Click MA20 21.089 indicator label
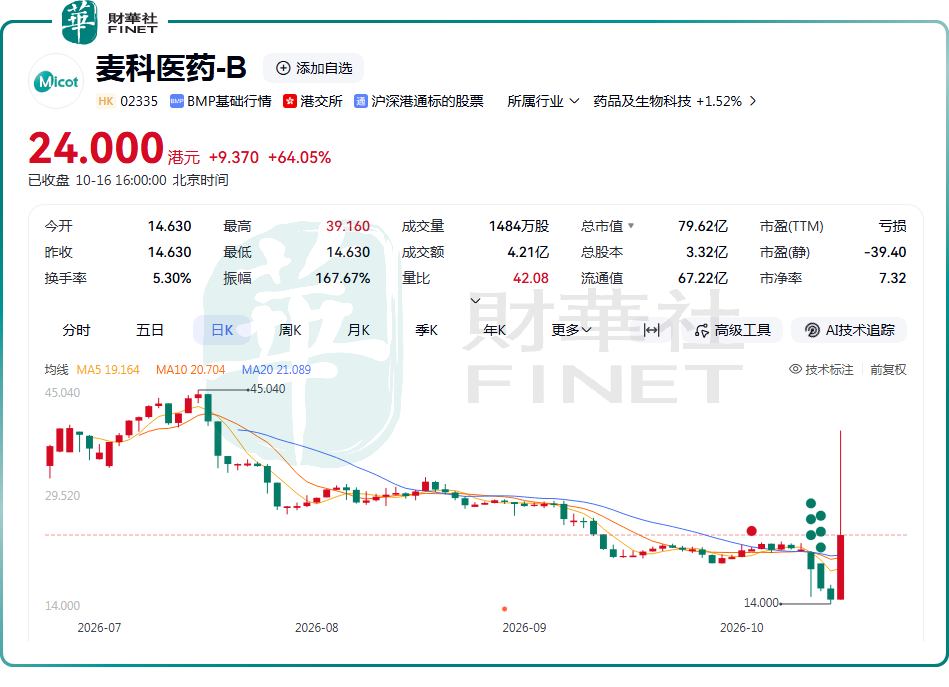 click(277, 369)
